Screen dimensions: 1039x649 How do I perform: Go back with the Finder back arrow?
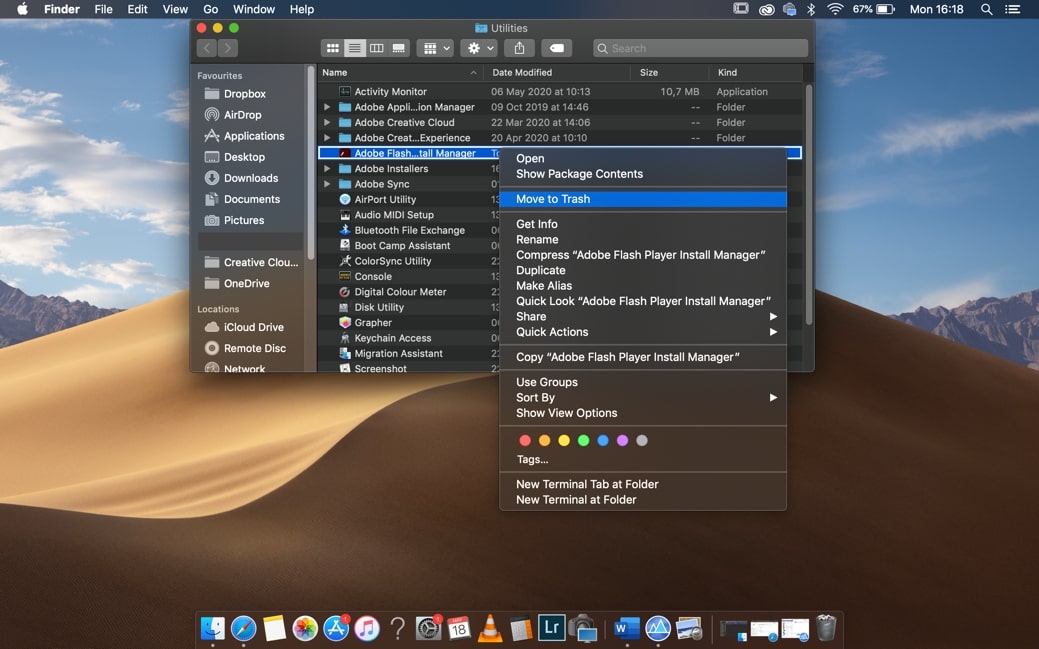click(x=207, y=48)
